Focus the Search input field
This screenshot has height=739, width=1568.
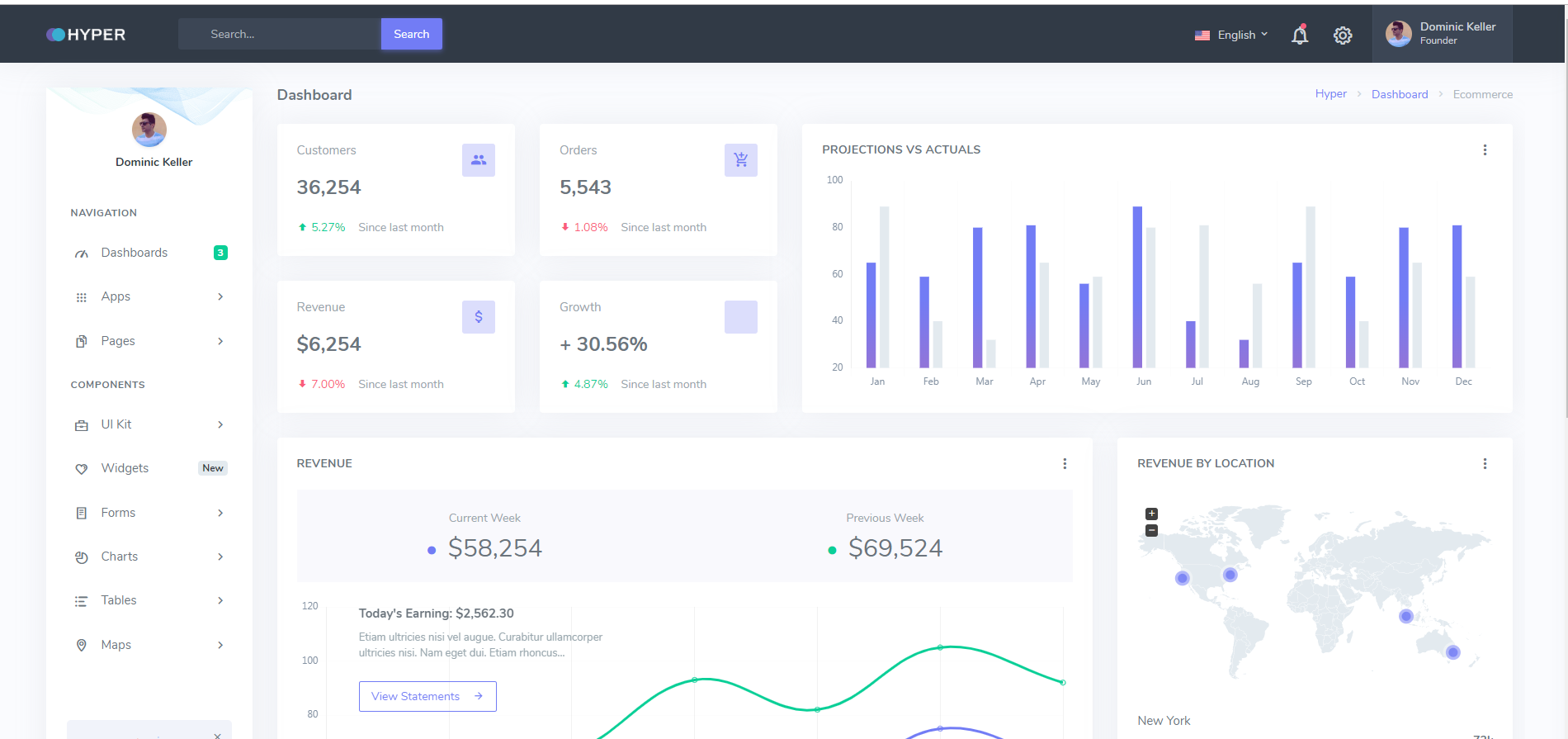pyautogui.click(x=280, y=34)
